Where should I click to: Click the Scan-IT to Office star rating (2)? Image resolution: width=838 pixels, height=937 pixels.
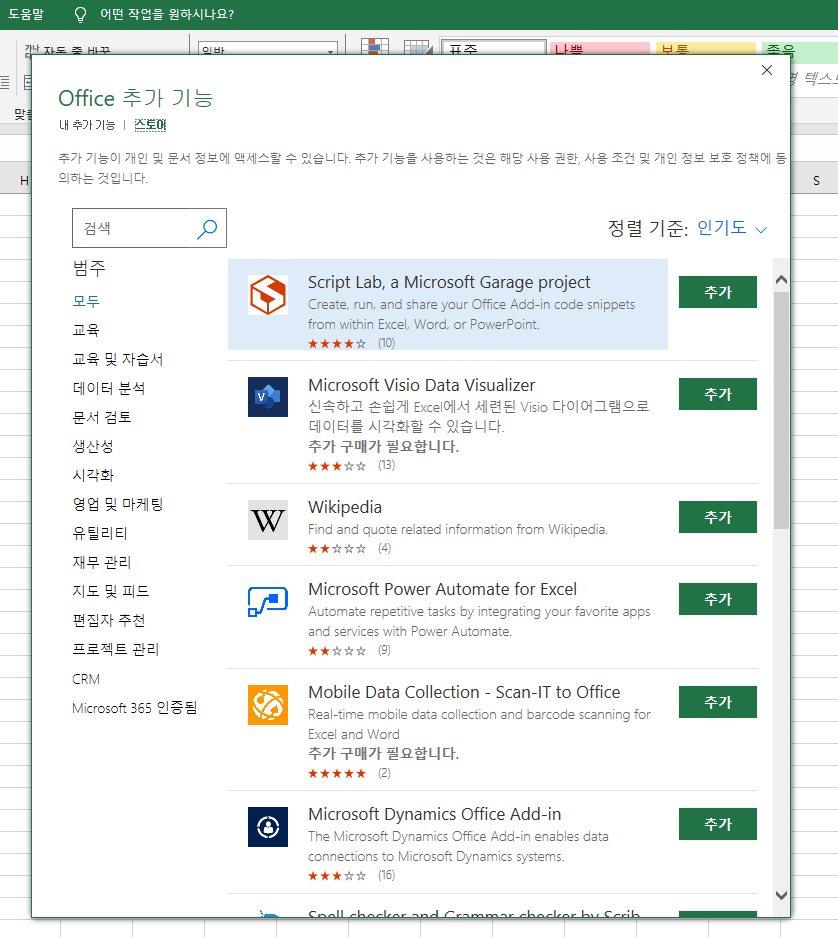click(x=337, y=773)
